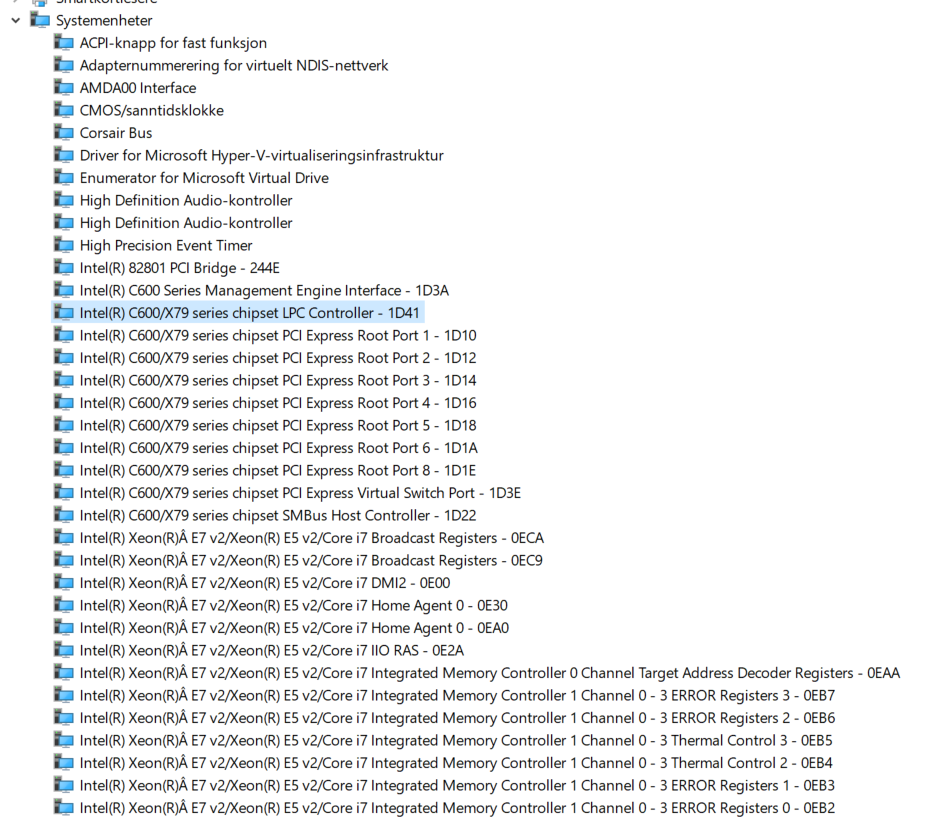The height and width of the screenshot is (820, 946).
Task: Select ERROR Registers 0 - 0EB2 entry
Action: click(x=457, y=808)
